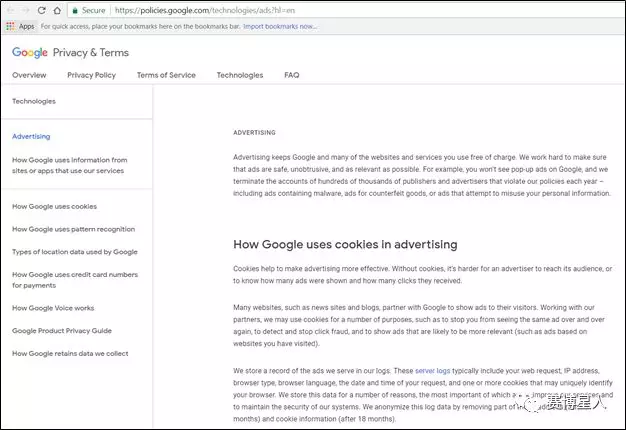
Task: Open the FAQ tab
Action: point(291,75)
